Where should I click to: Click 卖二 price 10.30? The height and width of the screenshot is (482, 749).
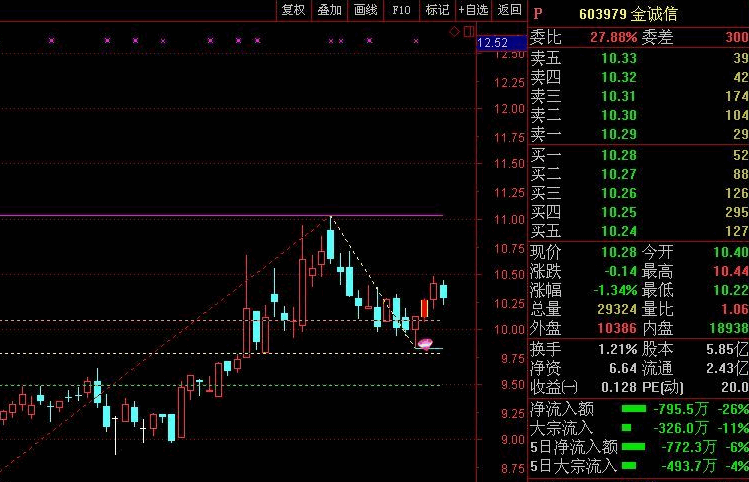click(x=619, y=116)
